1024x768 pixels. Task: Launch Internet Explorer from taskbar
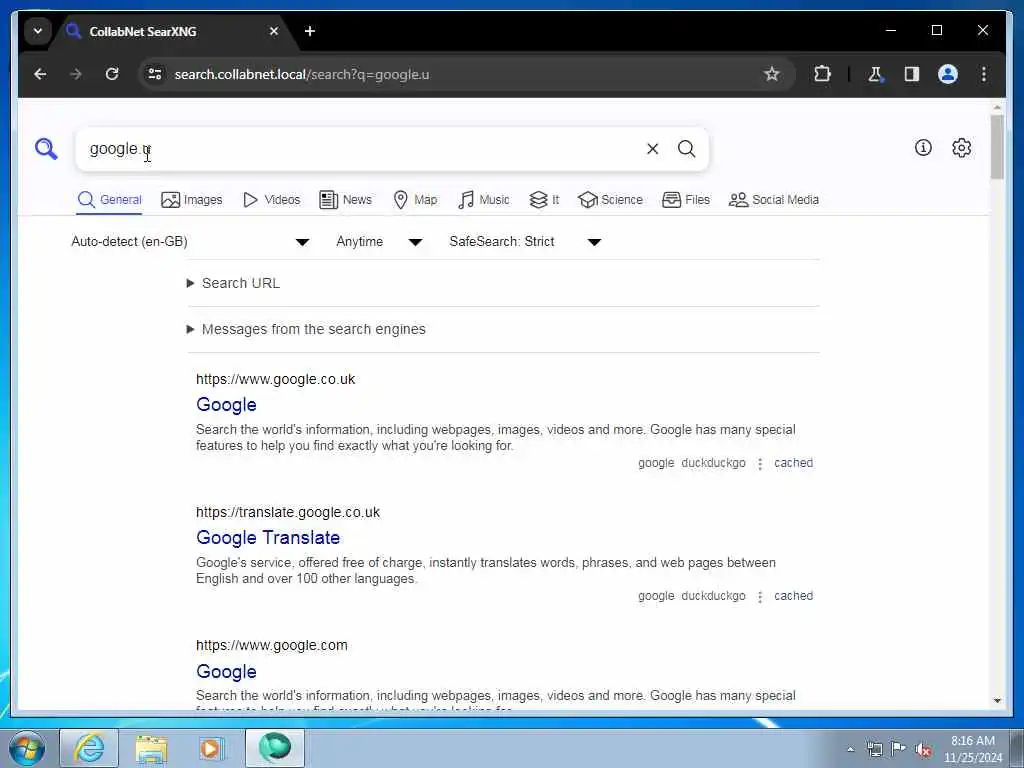89,748
